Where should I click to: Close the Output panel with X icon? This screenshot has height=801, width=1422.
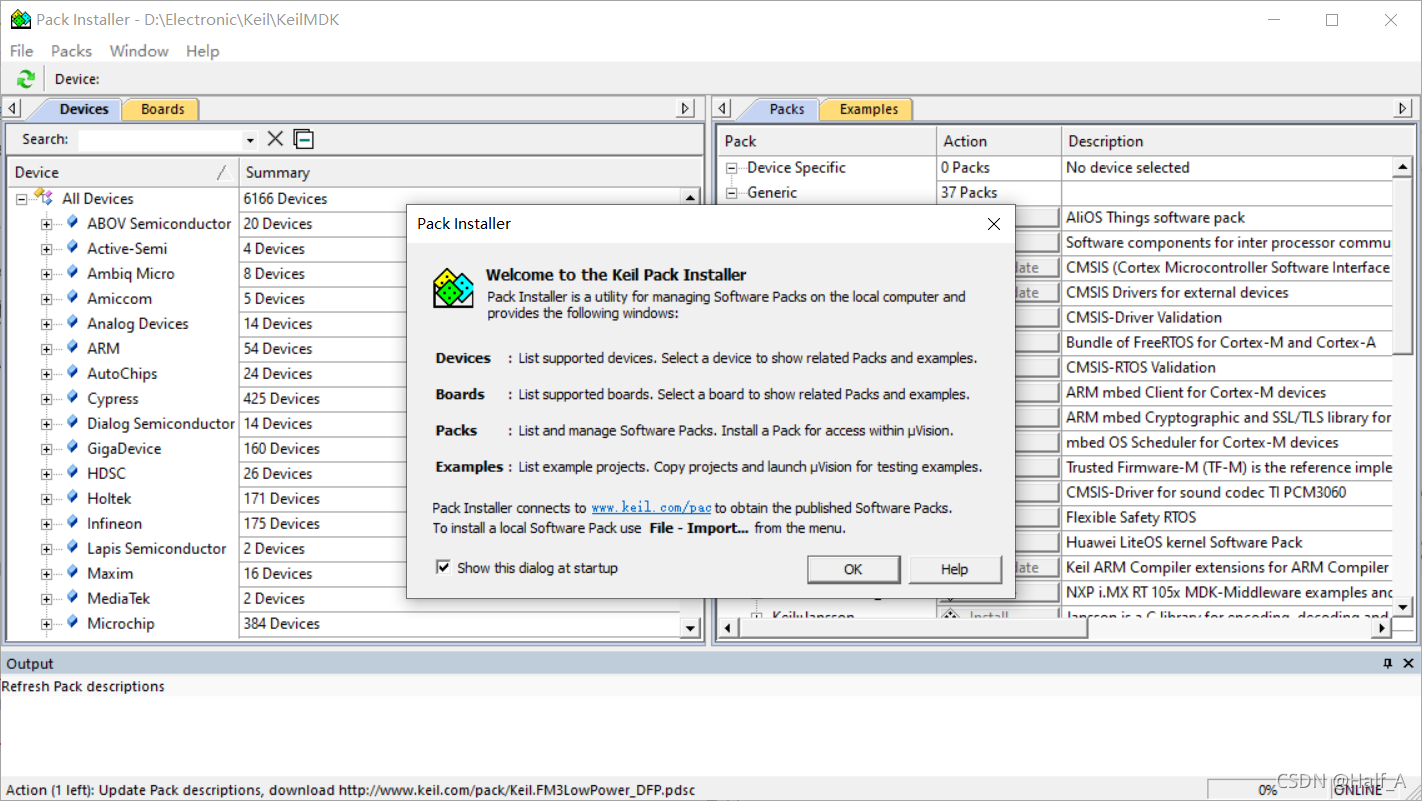coord(1408,664)
